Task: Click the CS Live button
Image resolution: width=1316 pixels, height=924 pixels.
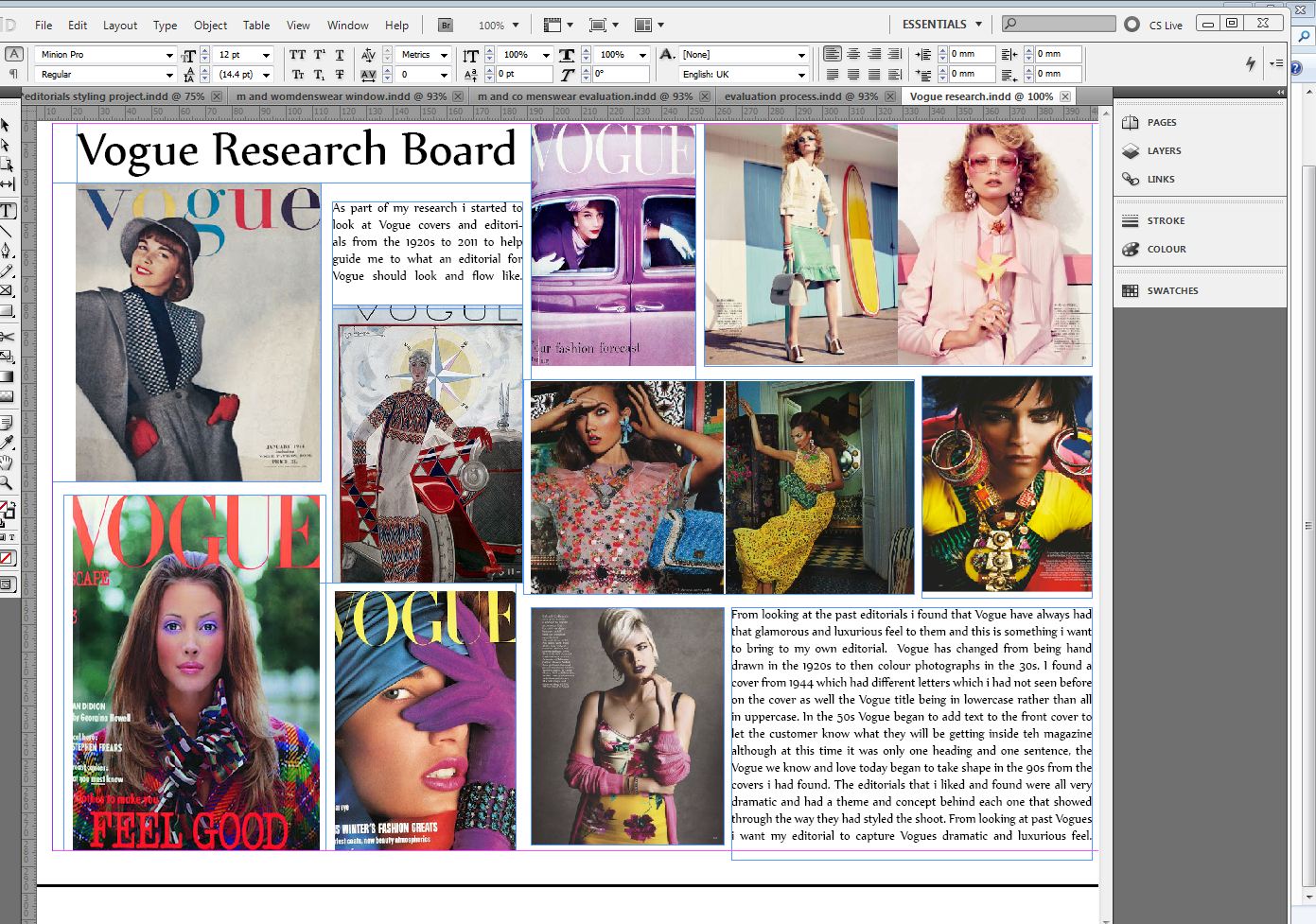Action: 1154,25
